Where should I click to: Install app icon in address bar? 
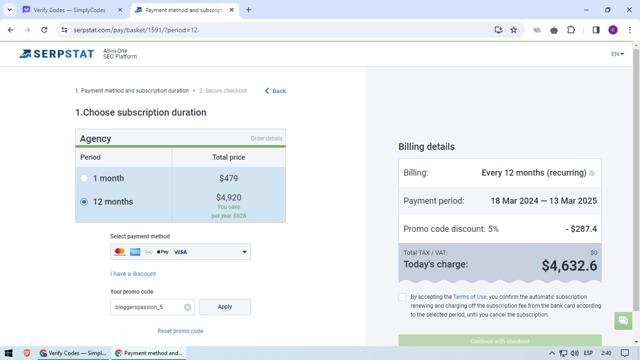coord(498,30)
